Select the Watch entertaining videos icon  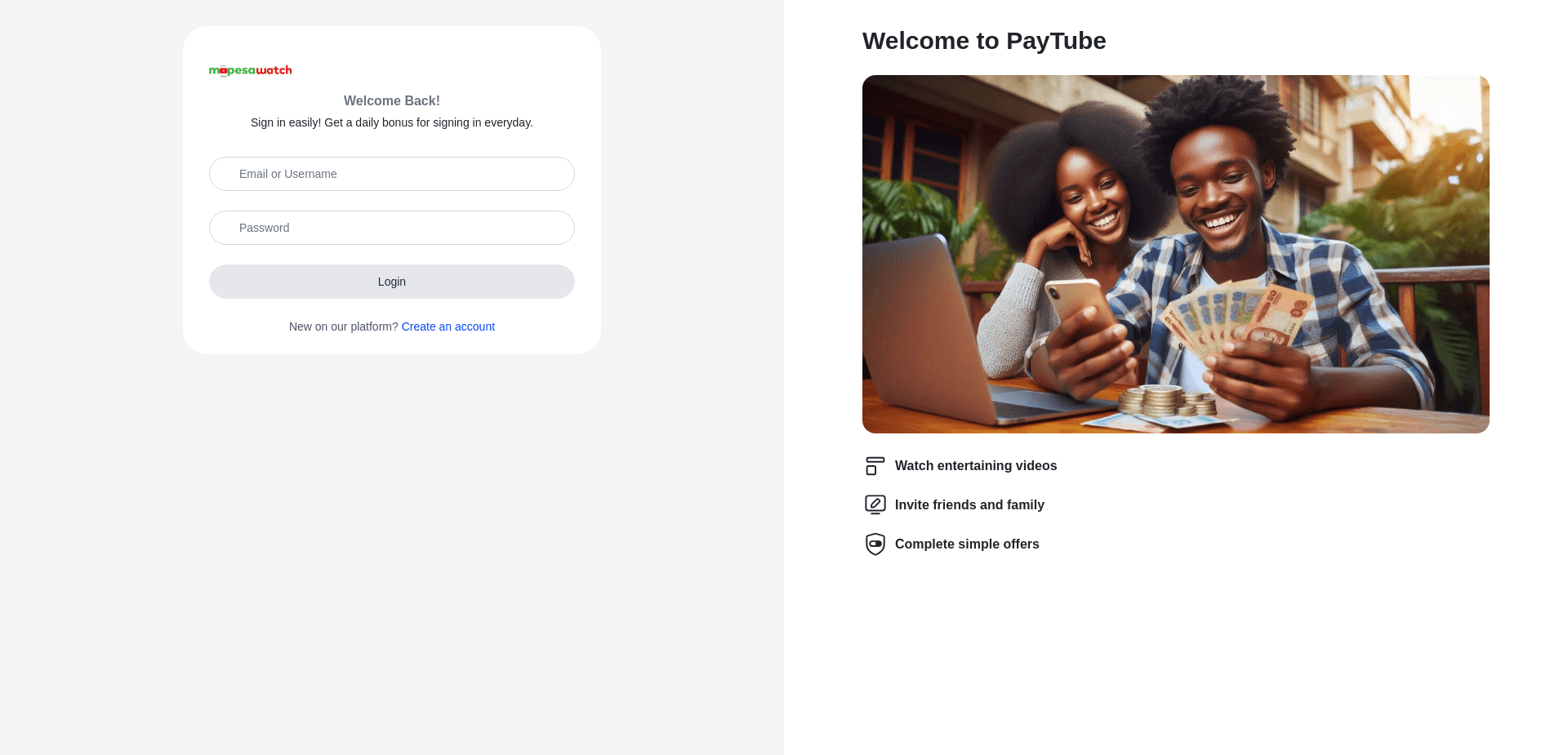pyautogui.click(x=875, y=466)
